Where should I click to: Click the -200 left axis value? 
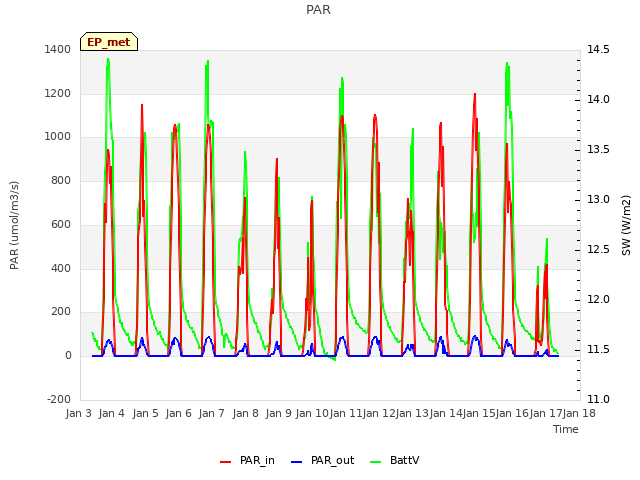pos(59,399)
